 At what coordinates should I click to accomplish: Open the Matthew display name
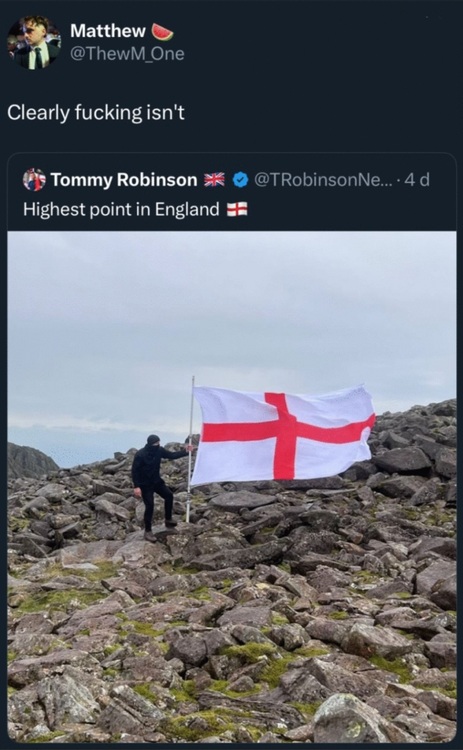coord(108,31)
